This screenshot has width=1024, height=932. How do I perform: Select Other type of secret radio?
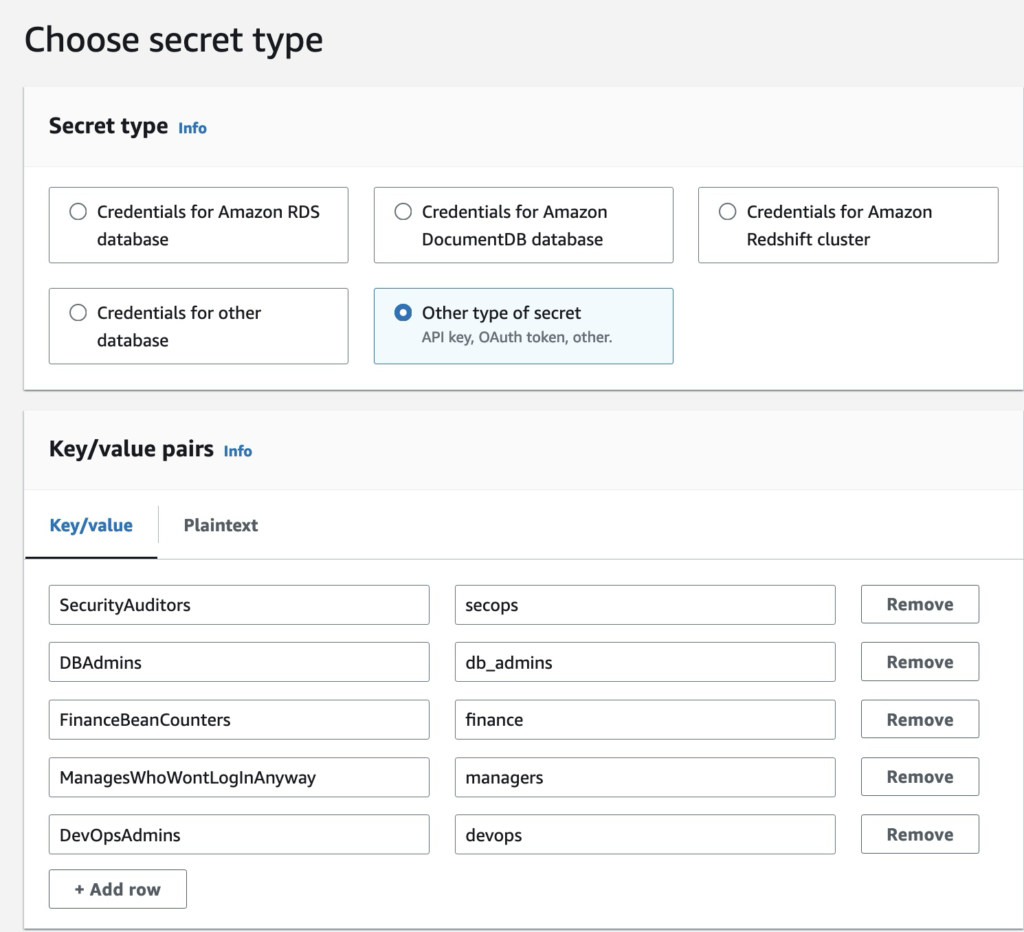(403, 313)
